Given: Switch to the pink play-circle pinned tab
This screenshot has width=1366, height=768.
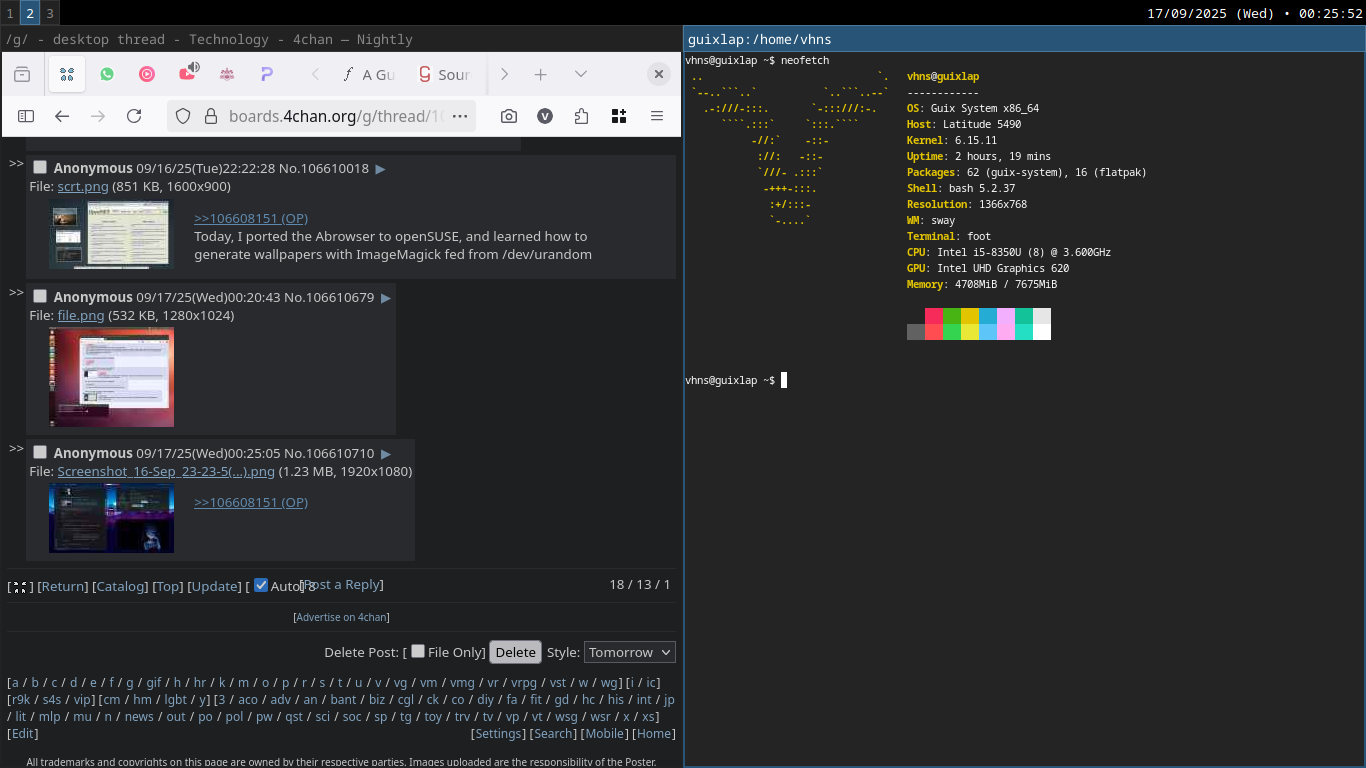Looking at the screenshot, I should [x=147, y=74].
